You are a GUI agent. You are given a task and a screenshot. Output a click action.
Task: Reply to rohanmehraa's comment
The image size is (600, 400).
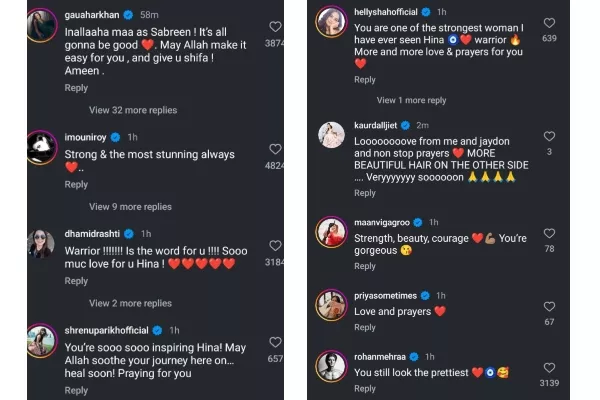[x=365, y=389]
